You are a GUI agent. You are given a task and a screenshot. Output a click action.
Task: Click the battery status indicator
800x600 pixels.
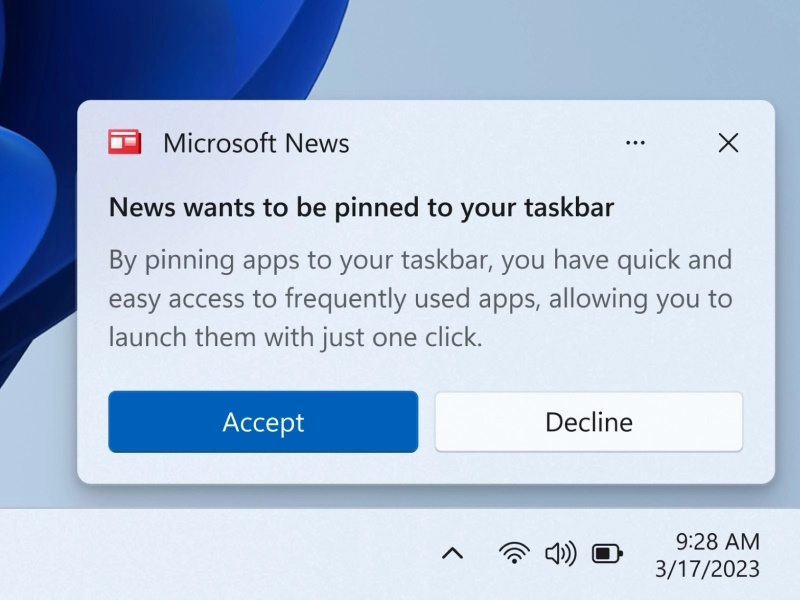pos(608,552)
